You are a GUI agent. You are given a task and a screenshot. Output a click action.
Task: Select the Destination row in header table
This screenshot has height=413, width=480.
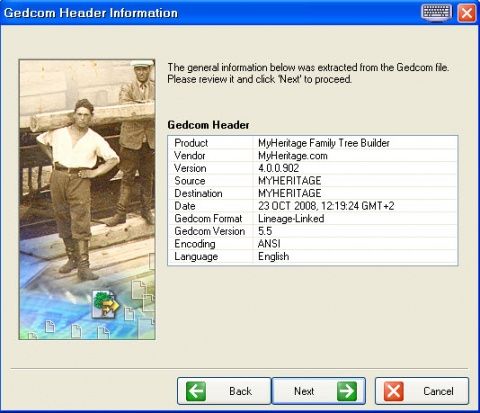coord(313,193)
